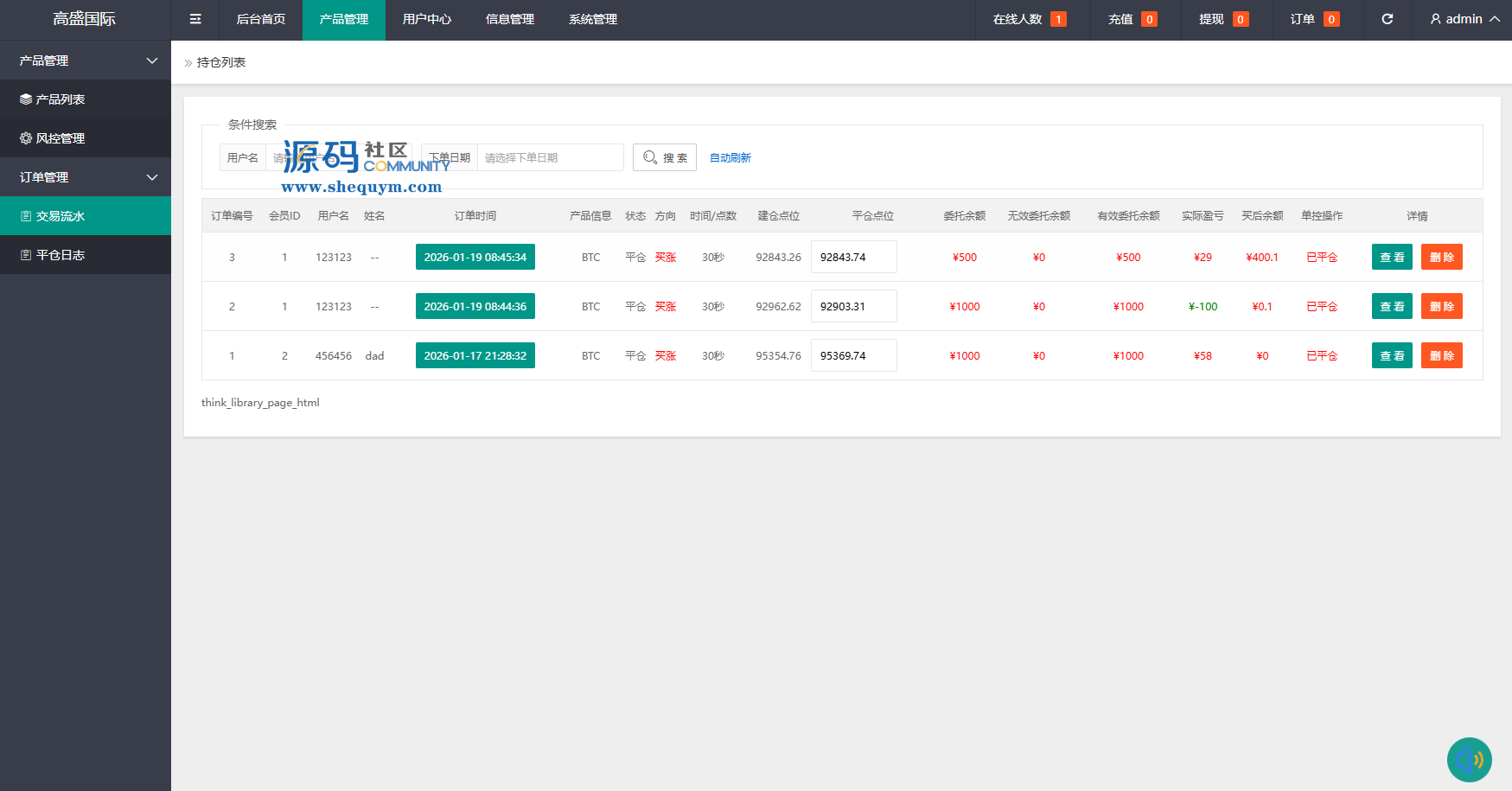The image size is (1512, 791).
Task: Click the 在线人数 badge counter
Action: click(x=1058, y=19)
